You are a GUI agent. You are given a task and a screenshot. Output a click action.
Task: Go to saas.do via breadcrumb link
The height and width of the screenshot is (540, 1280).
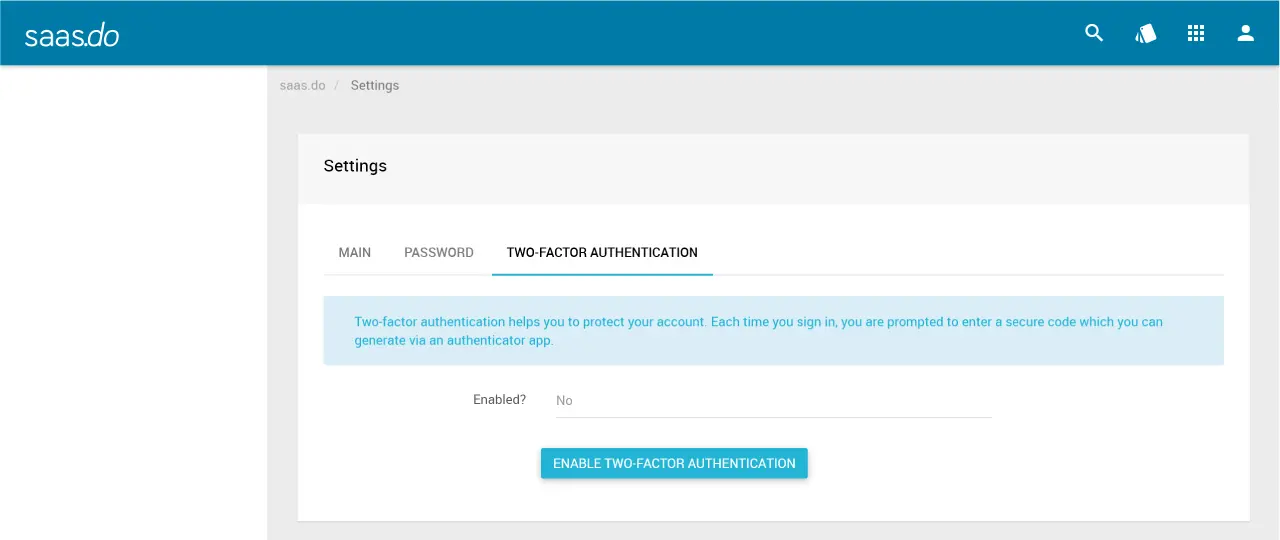(302, 86)
